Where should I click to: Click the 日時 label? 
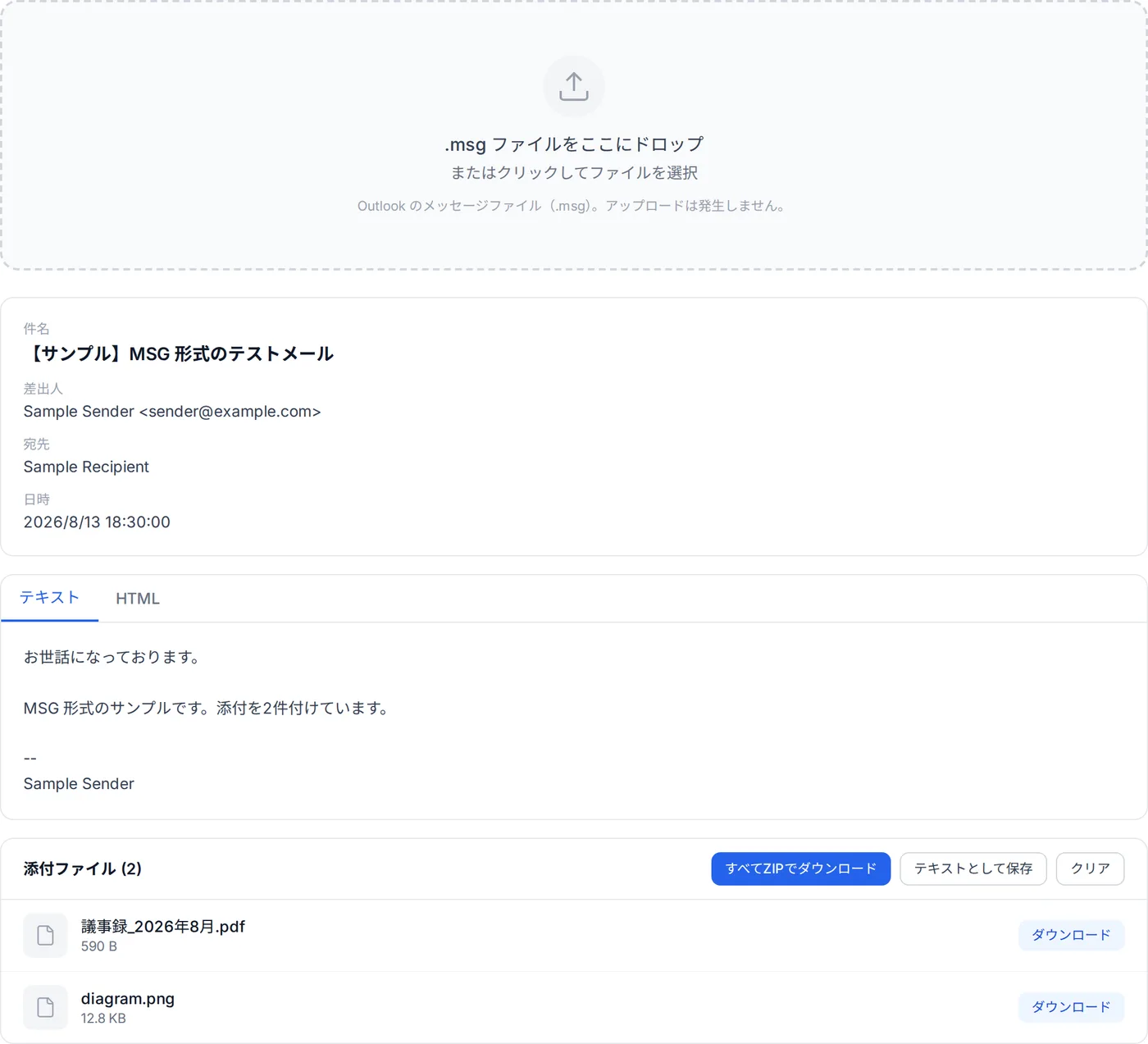pyautogui.click(x=36, y=499)
